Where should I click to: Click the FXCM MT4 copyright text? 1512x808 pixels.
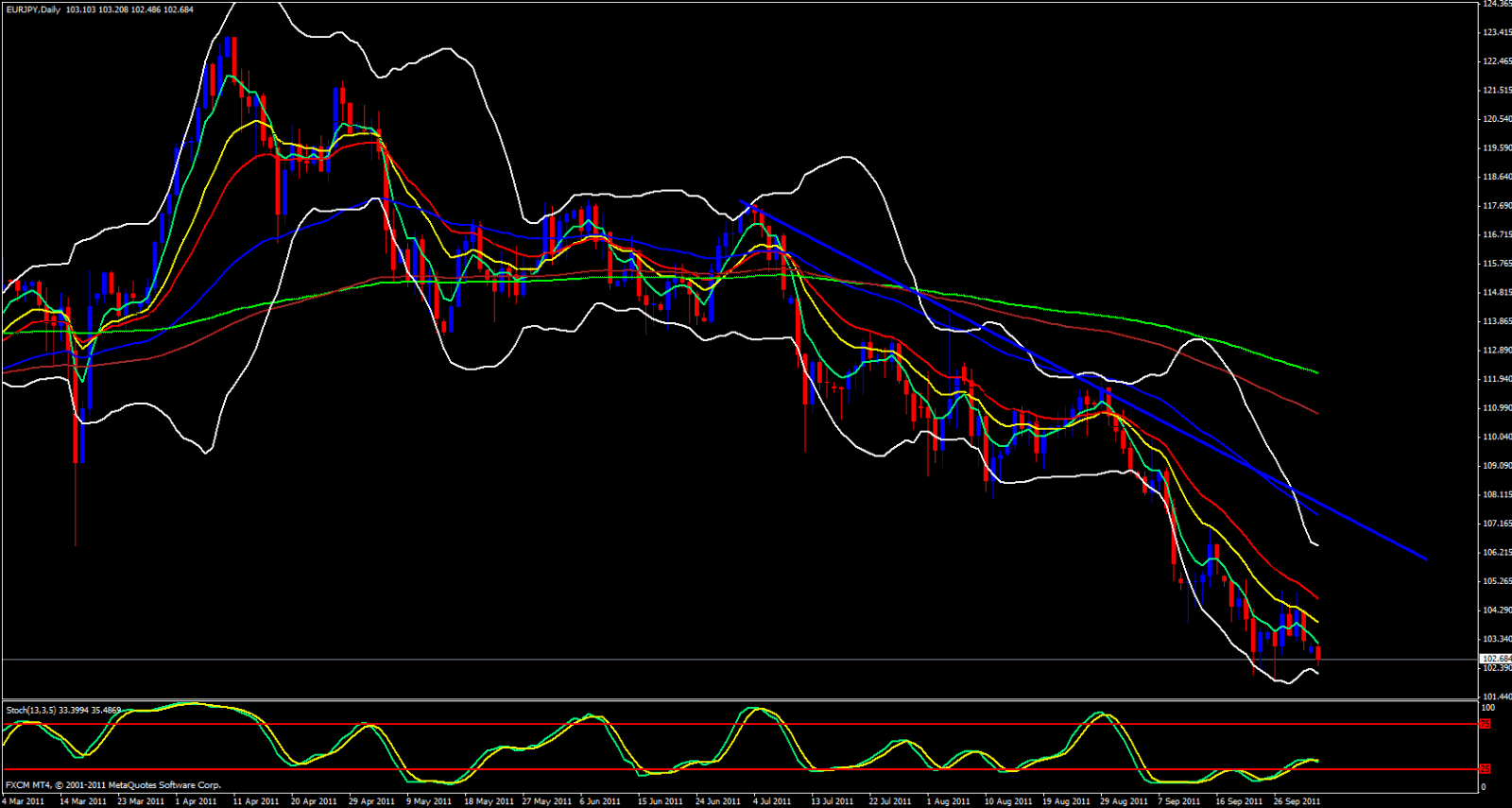click(x=112, y=785)
